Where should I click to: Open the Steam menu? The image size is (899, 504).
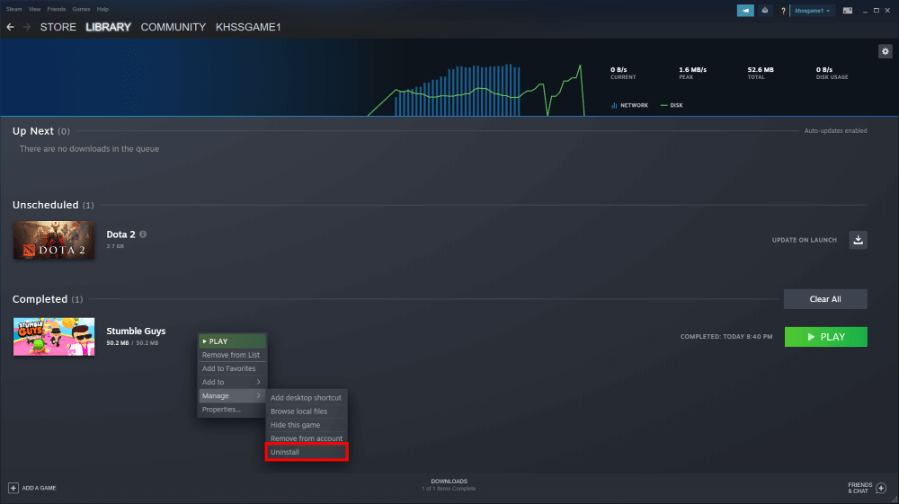pos(14,9)
